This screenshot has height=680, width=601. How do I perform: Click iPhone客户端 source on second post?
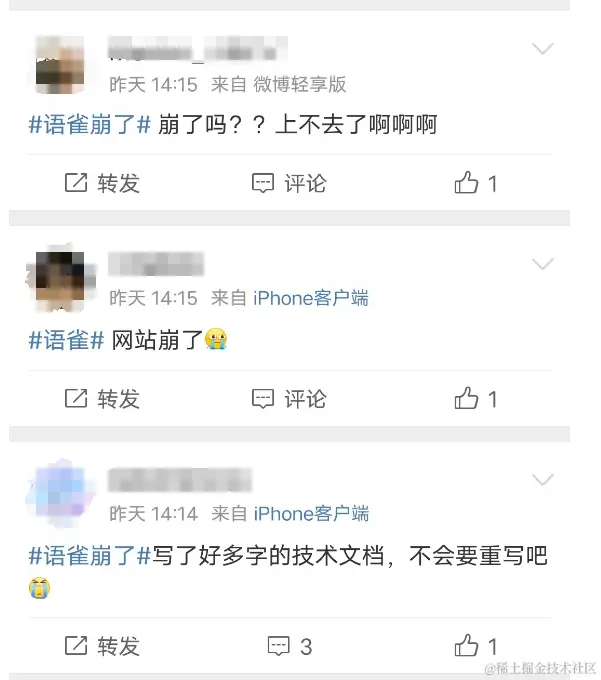[x=311, y=298]
